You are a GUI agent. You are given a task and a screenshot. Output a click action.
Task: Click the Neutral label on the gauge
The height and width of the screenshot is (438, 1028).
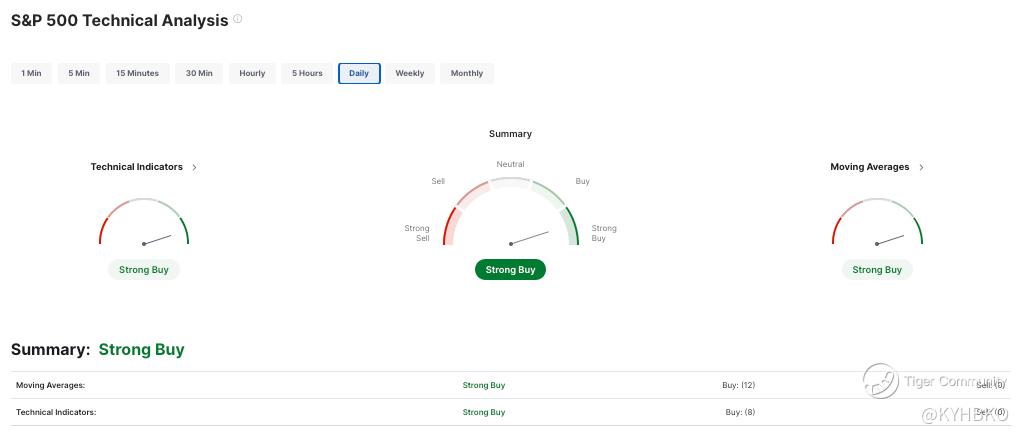[510, 165]
